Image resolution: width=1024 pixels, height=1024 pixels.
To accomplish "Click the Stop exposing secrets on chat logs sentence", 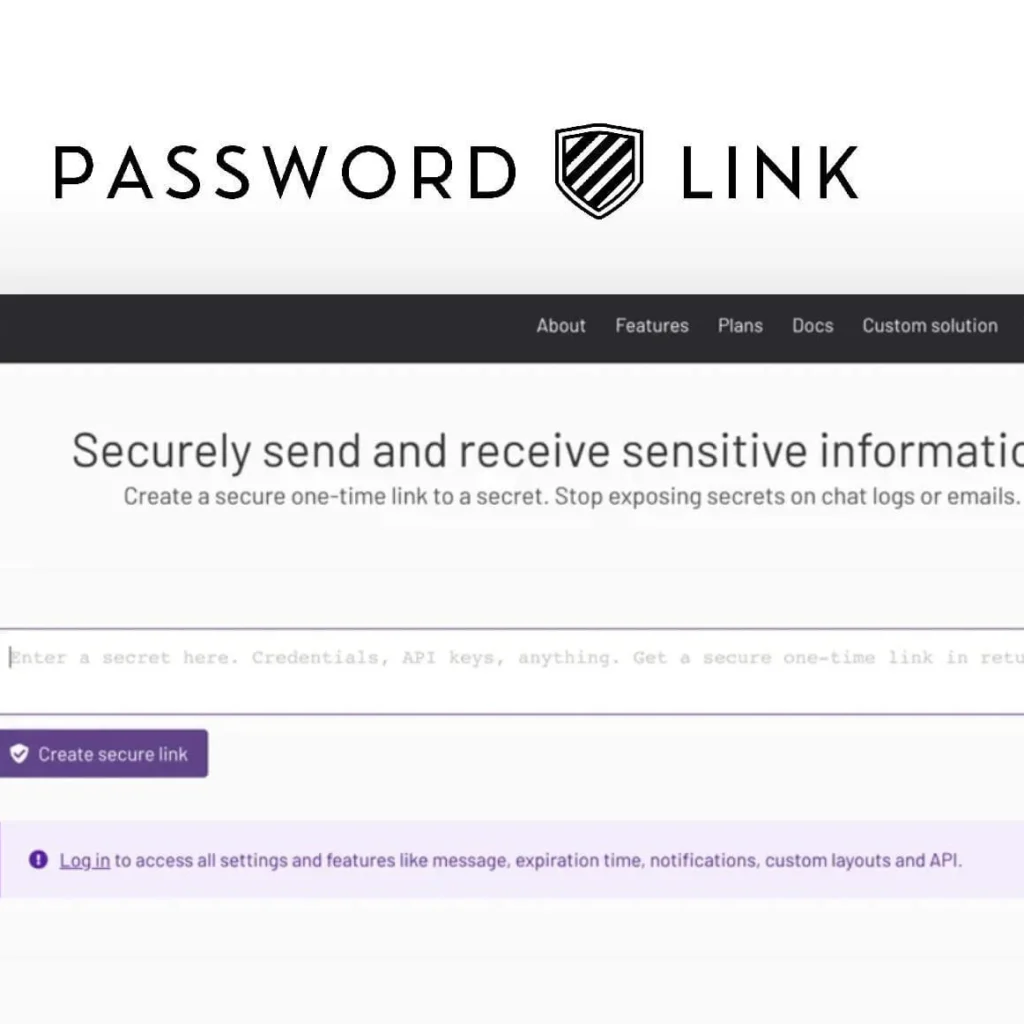I will coord(787,496).
